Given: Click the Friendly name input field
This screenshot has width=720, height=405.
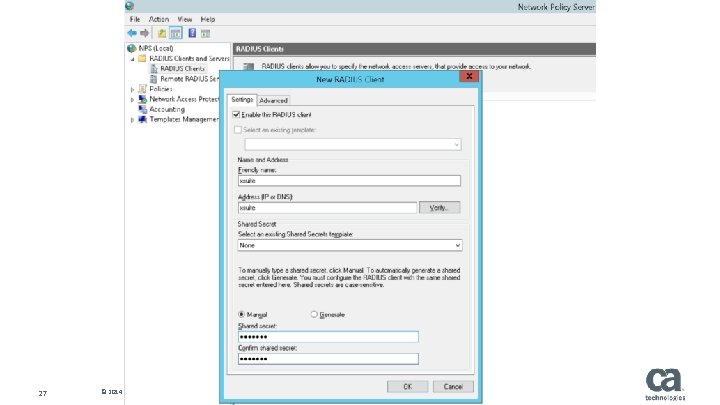Looking at the screenshot, I should point(349,180).
